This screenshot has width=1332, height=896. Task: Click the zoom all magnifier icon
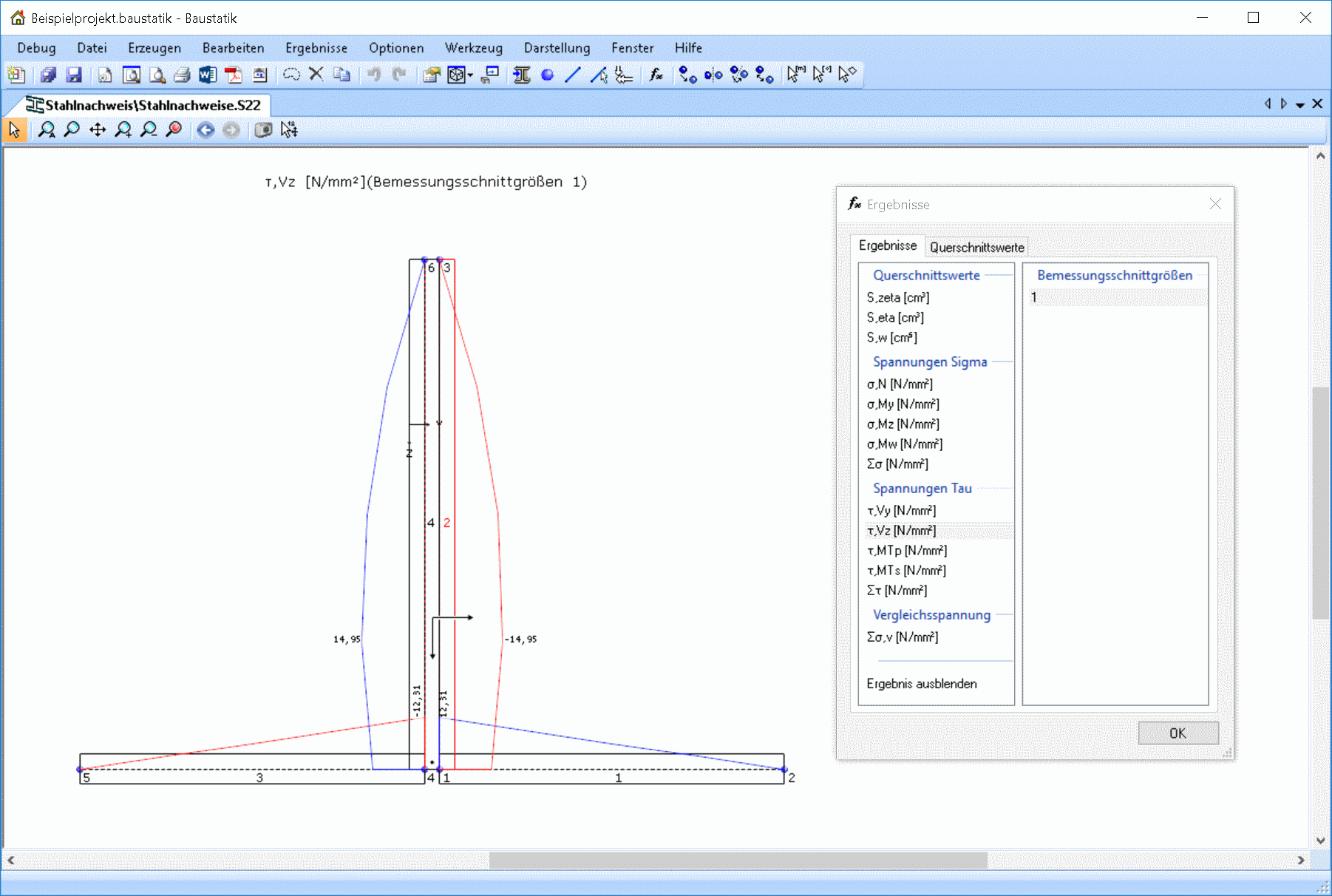(x=47, y=130)
